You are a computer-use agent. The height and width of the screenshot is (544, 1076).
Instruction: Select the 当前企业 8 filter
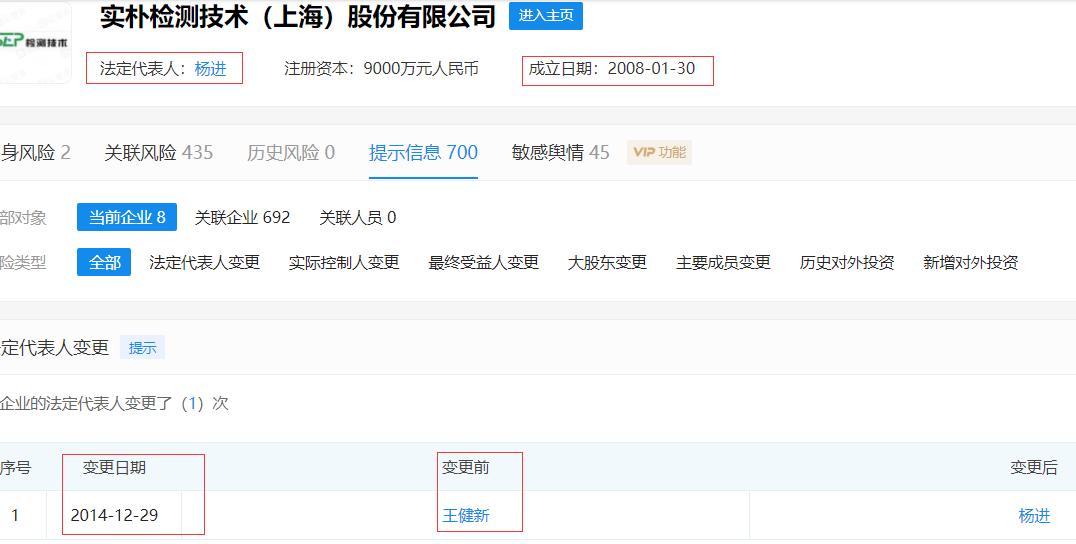(x=127, y=217)
